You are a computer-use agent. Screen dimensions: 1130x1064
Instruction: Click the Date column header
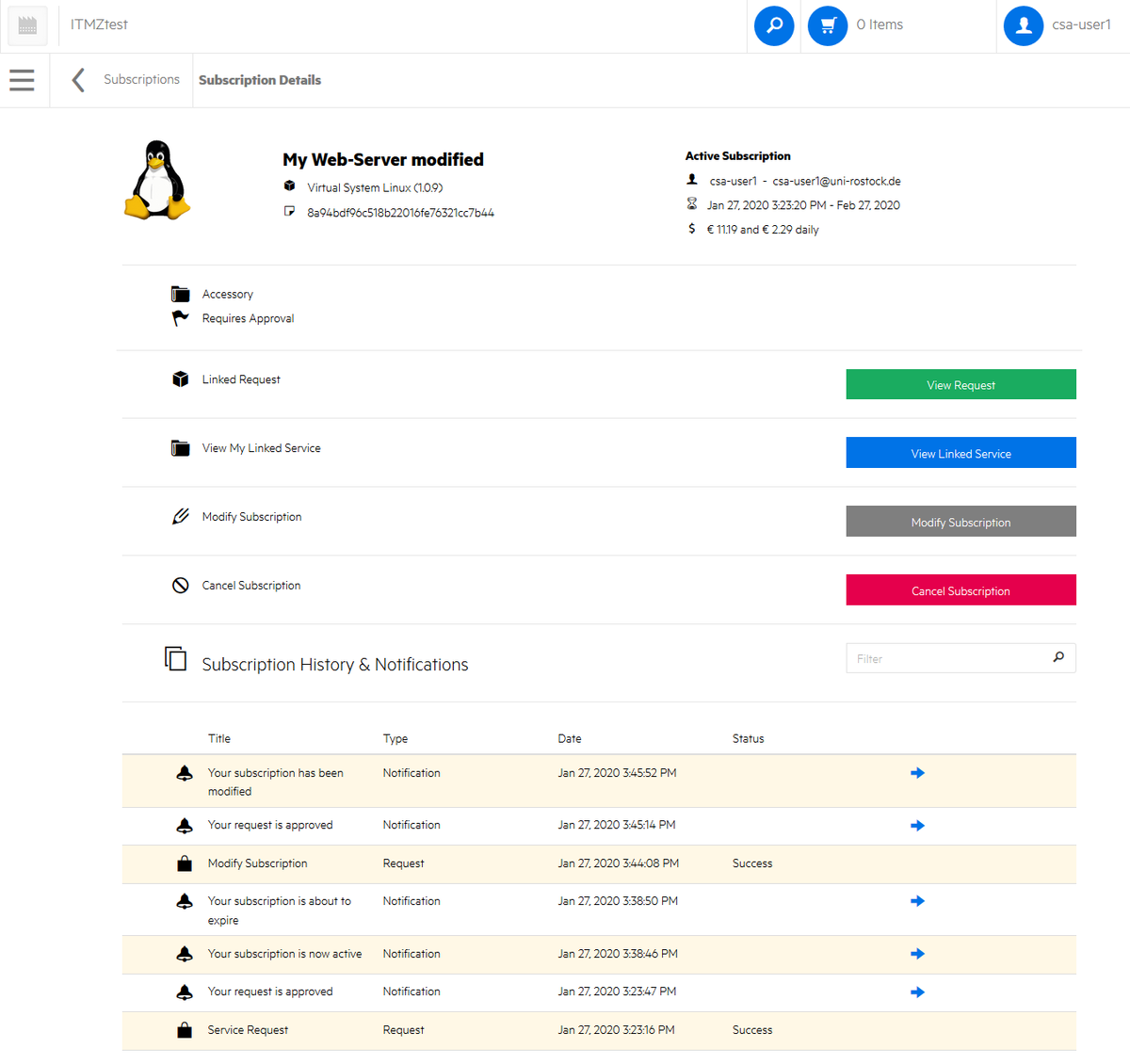[570, 739]
